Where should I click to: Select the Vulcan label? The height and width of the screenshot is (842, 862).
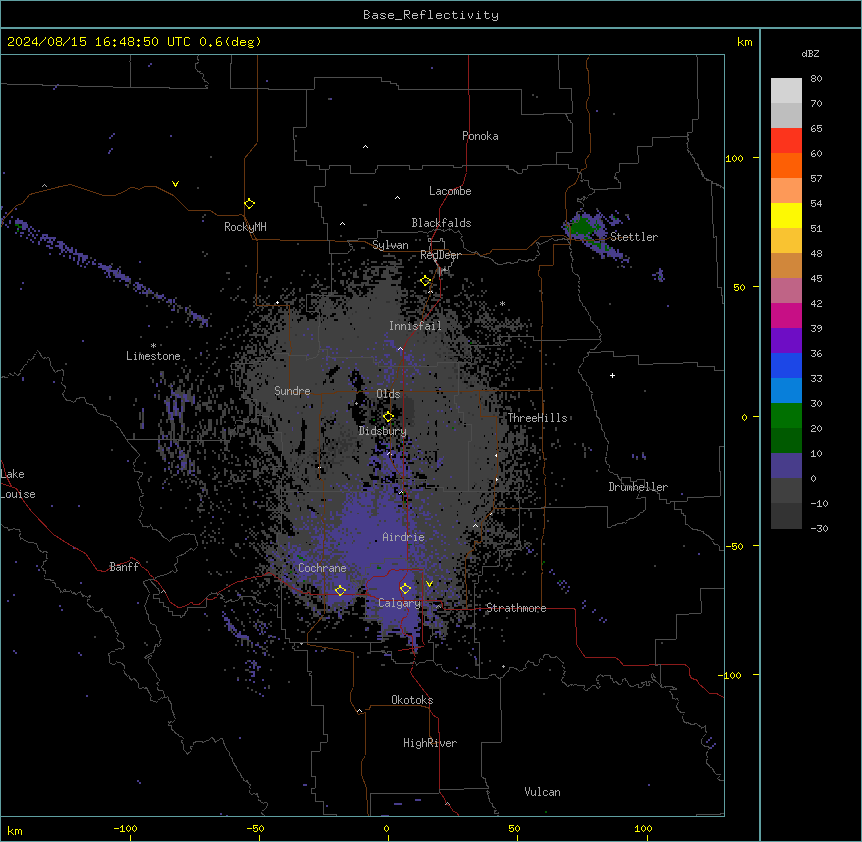coord(542,792)
